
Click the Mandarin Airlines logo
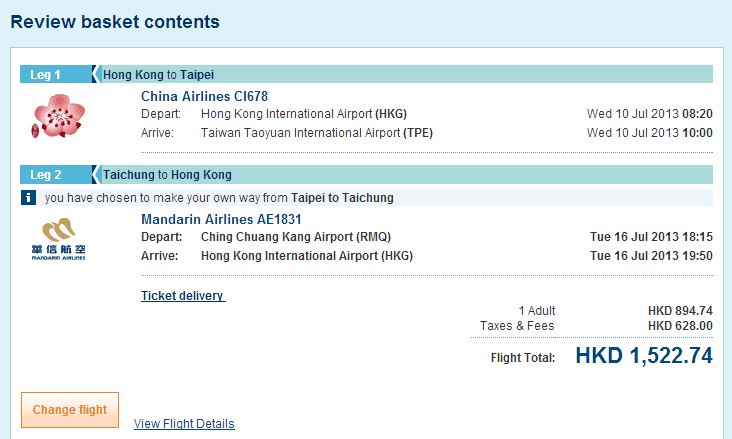(x=59, y=241)
